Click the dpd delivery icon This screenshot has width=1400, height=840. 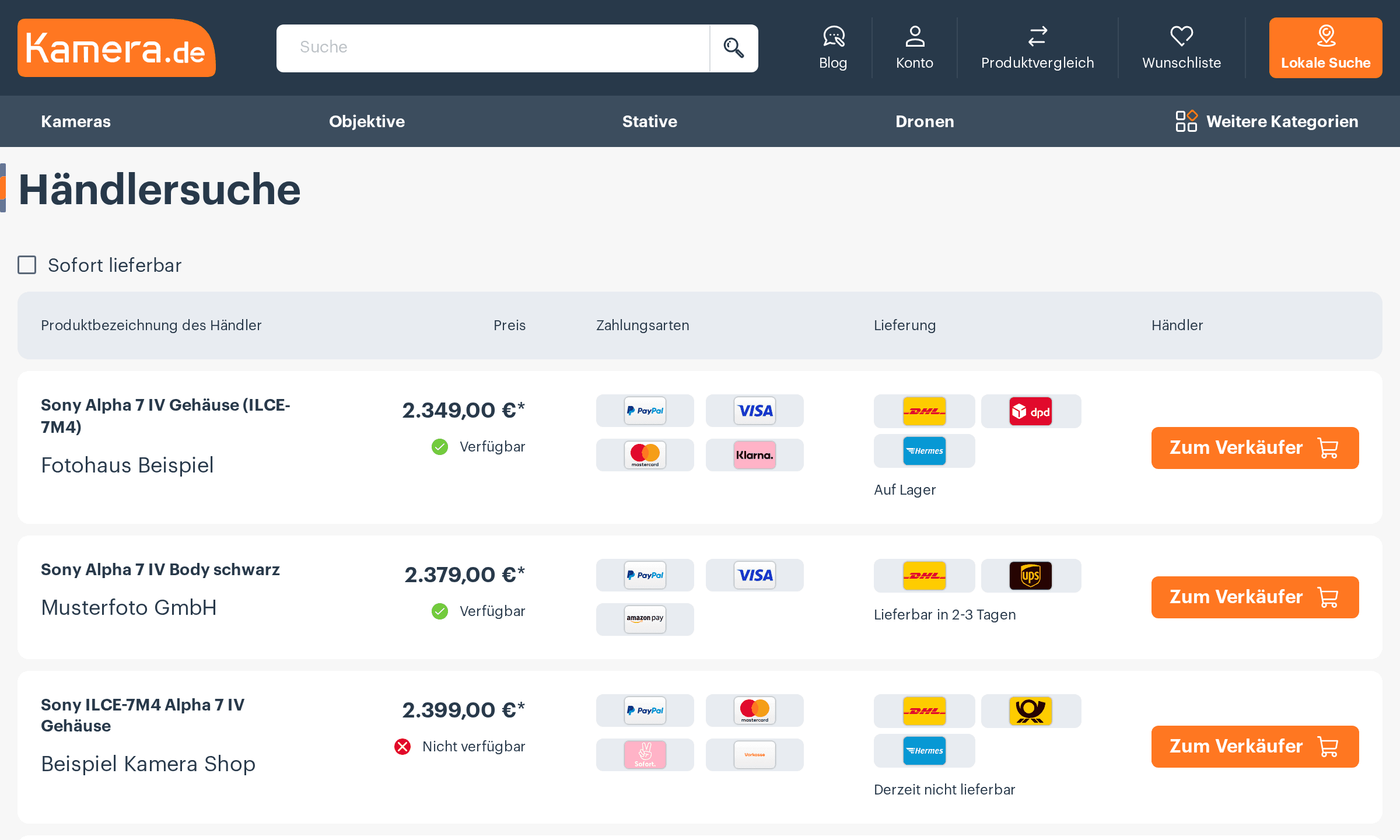click(x=1031, y=411)
